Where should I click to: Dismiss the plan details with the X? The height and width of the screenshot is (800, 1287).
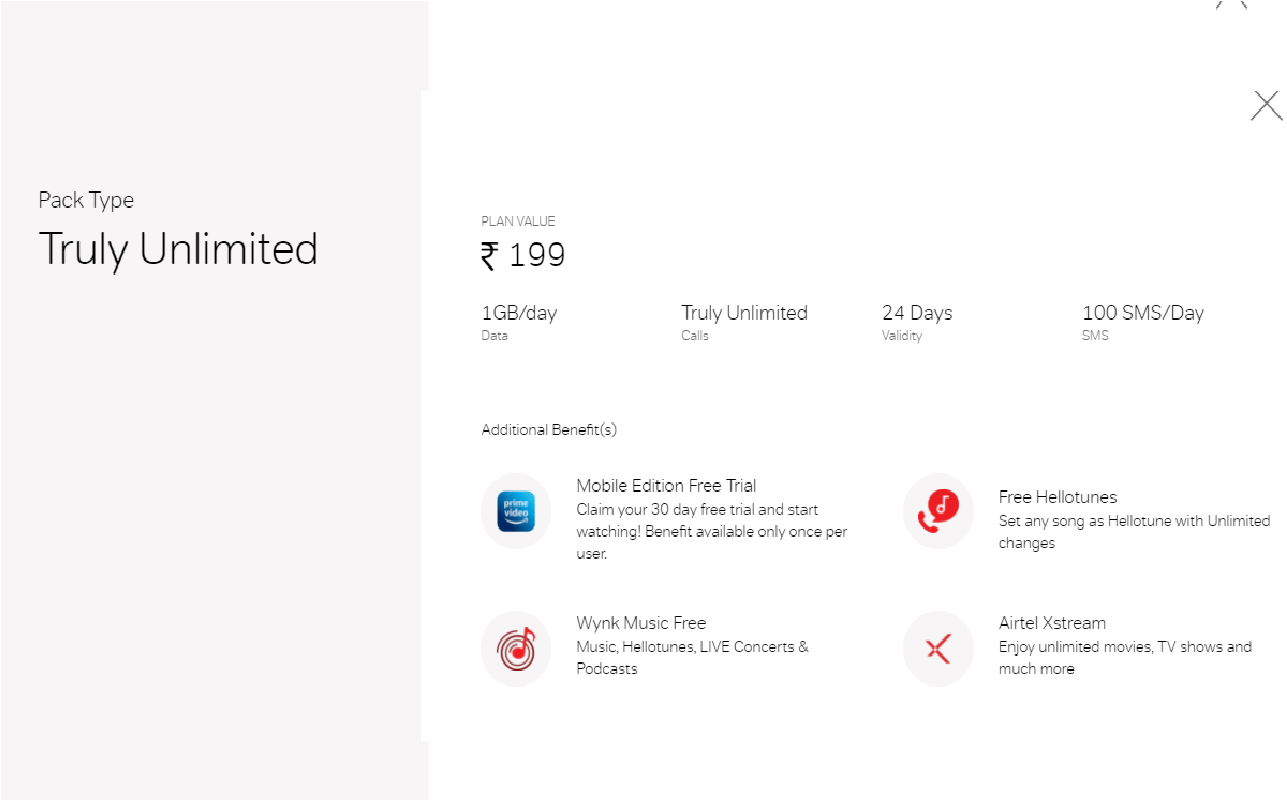pyautogui.click(x=1266, y=104)
